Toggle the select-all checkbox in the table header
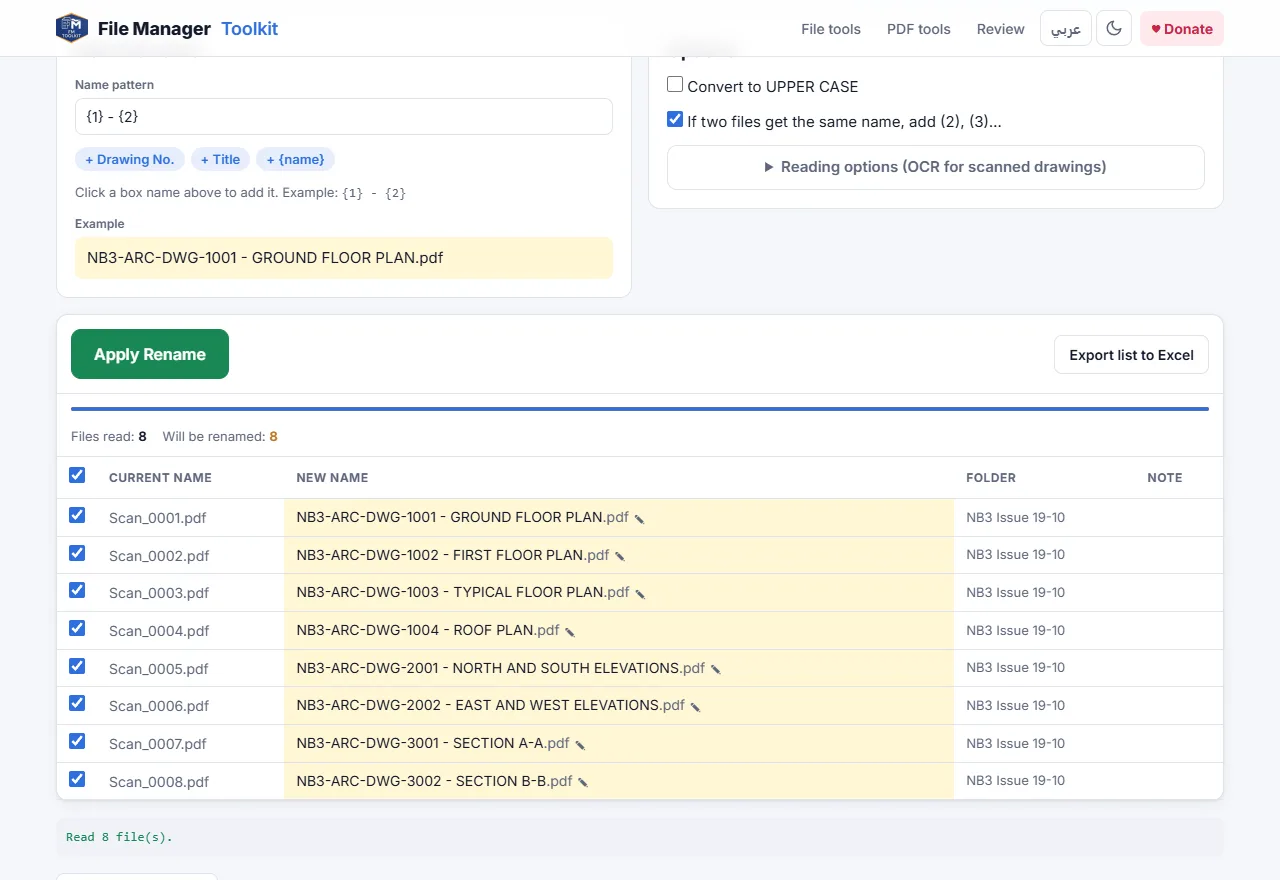 tap(77, 476)
